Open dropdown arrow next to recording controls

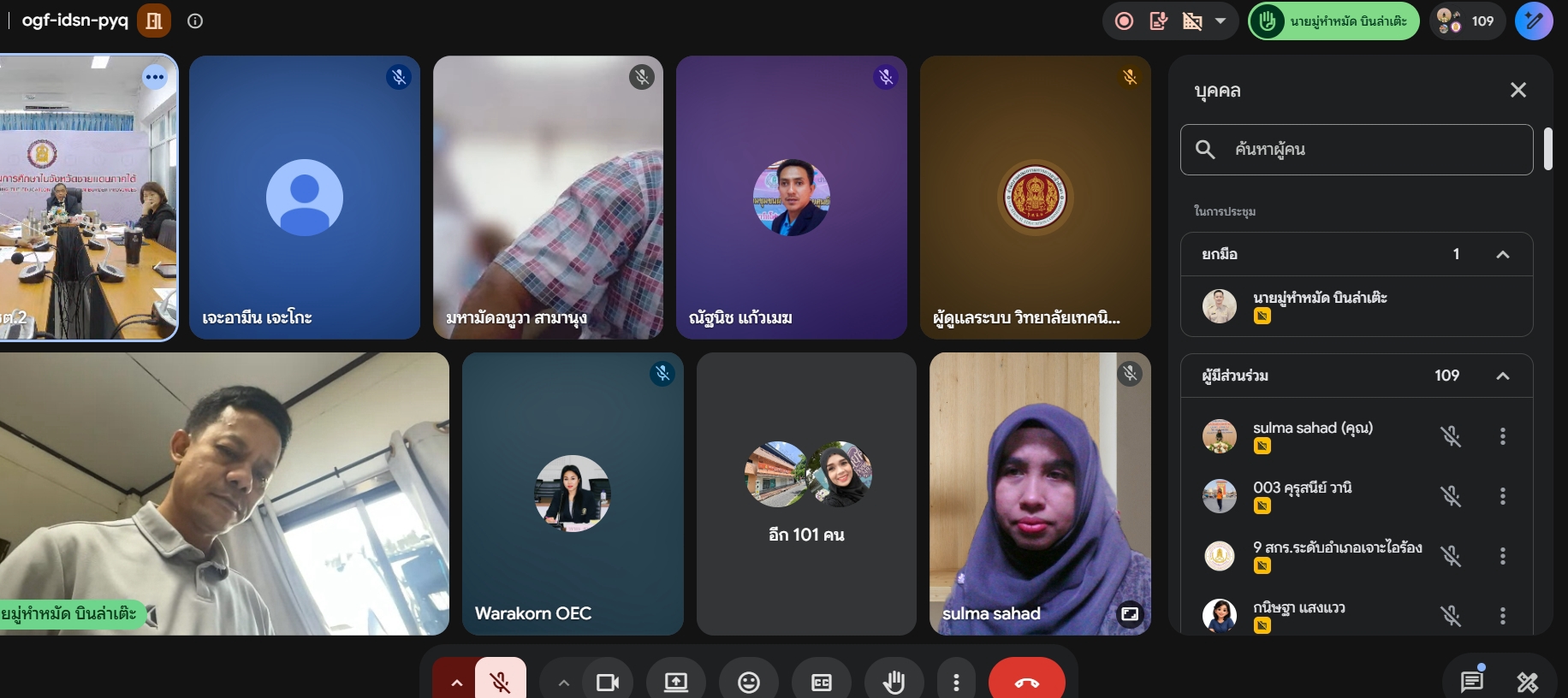pyautogui.click(x=1221, y=21)
